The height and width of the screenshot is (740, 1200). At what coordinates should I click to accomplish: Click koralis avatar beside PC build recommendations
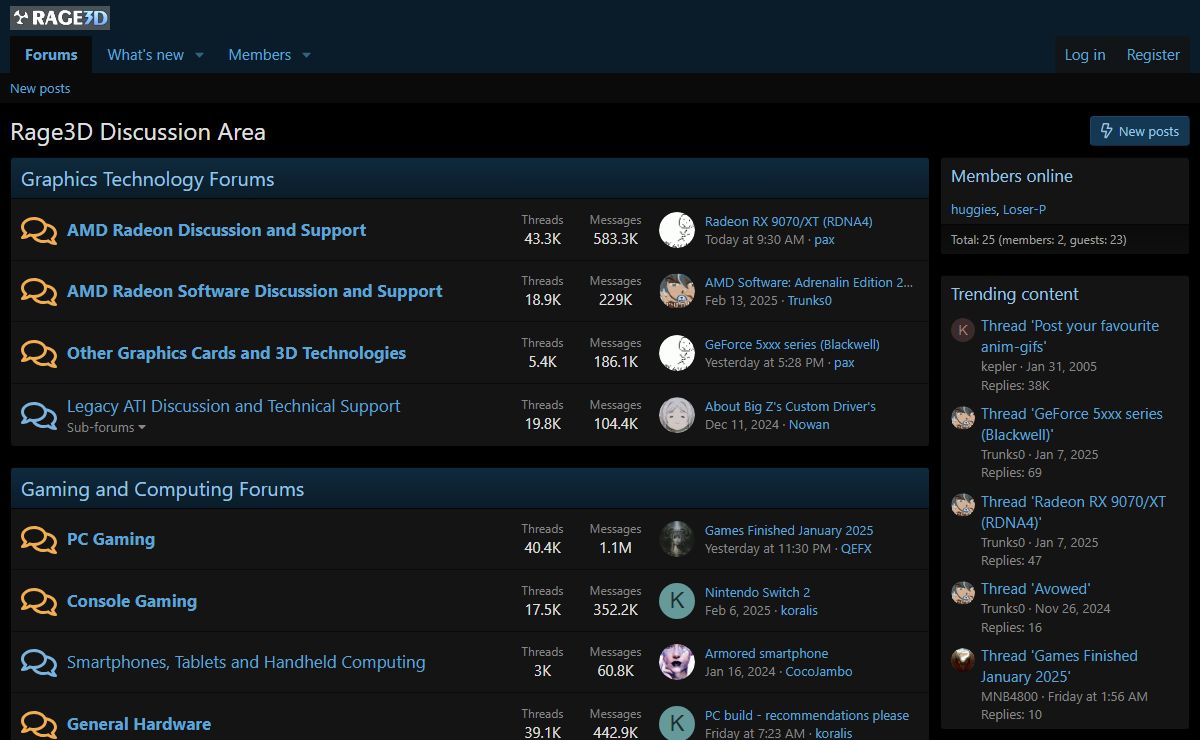pos(677,724)
